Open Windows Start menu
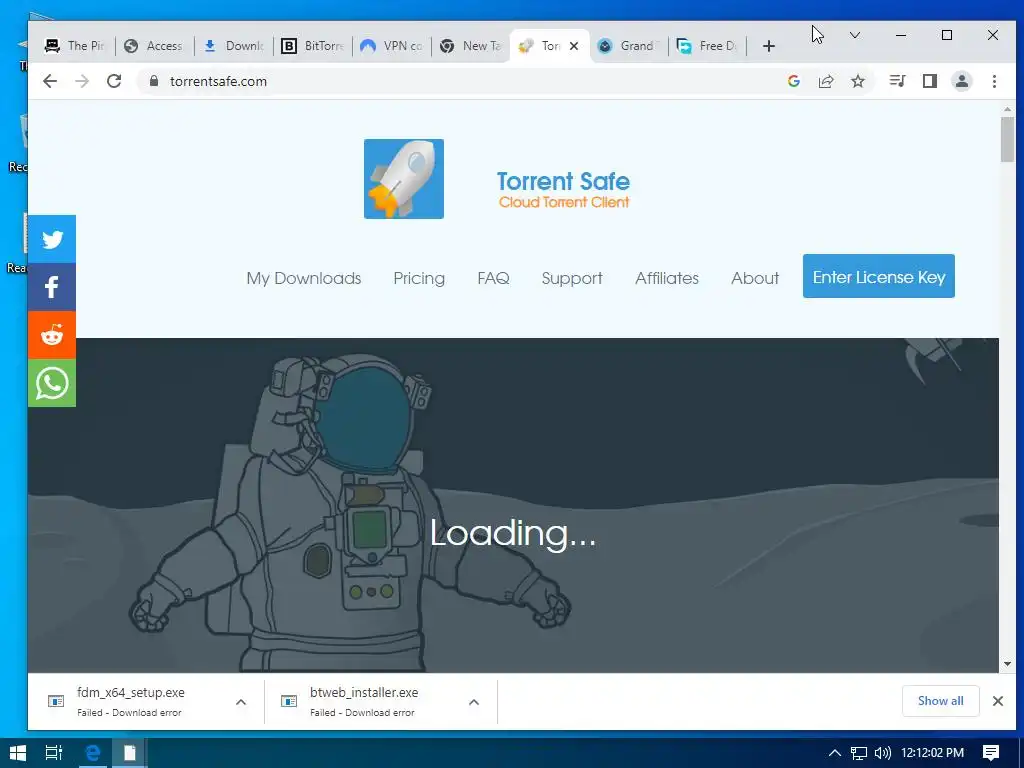Screen dimensions: 1024x768 (x=18, y=752)
